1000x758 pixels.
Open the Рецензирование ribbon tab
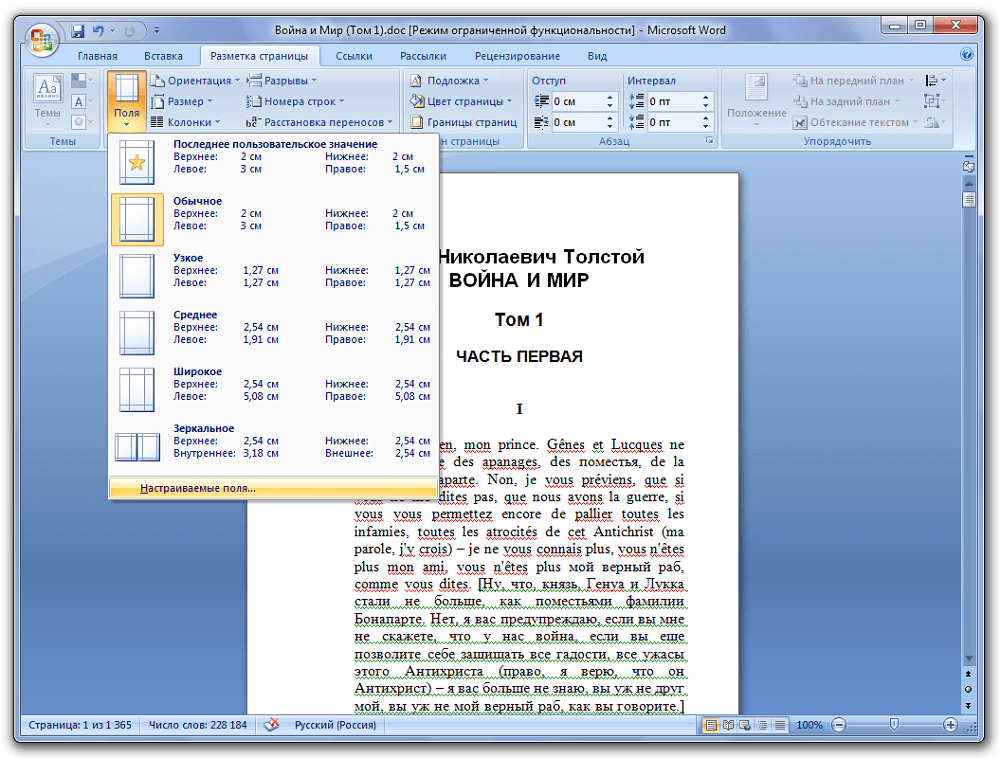tap(517, 56)
